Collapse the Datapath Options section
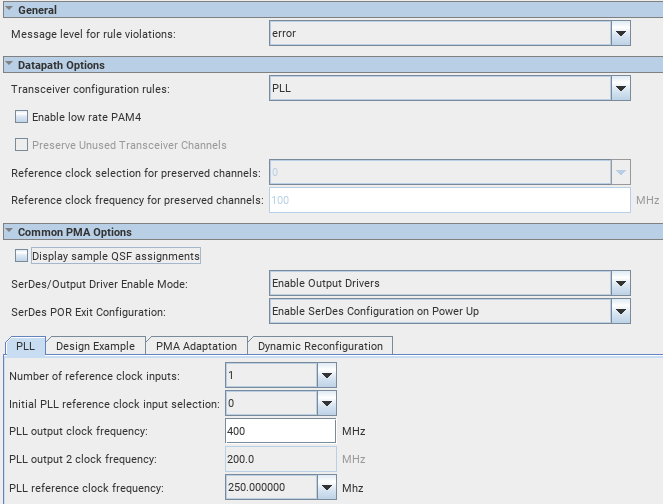The width and height of the screenshot is (663, 504). (x=10, y=65)
